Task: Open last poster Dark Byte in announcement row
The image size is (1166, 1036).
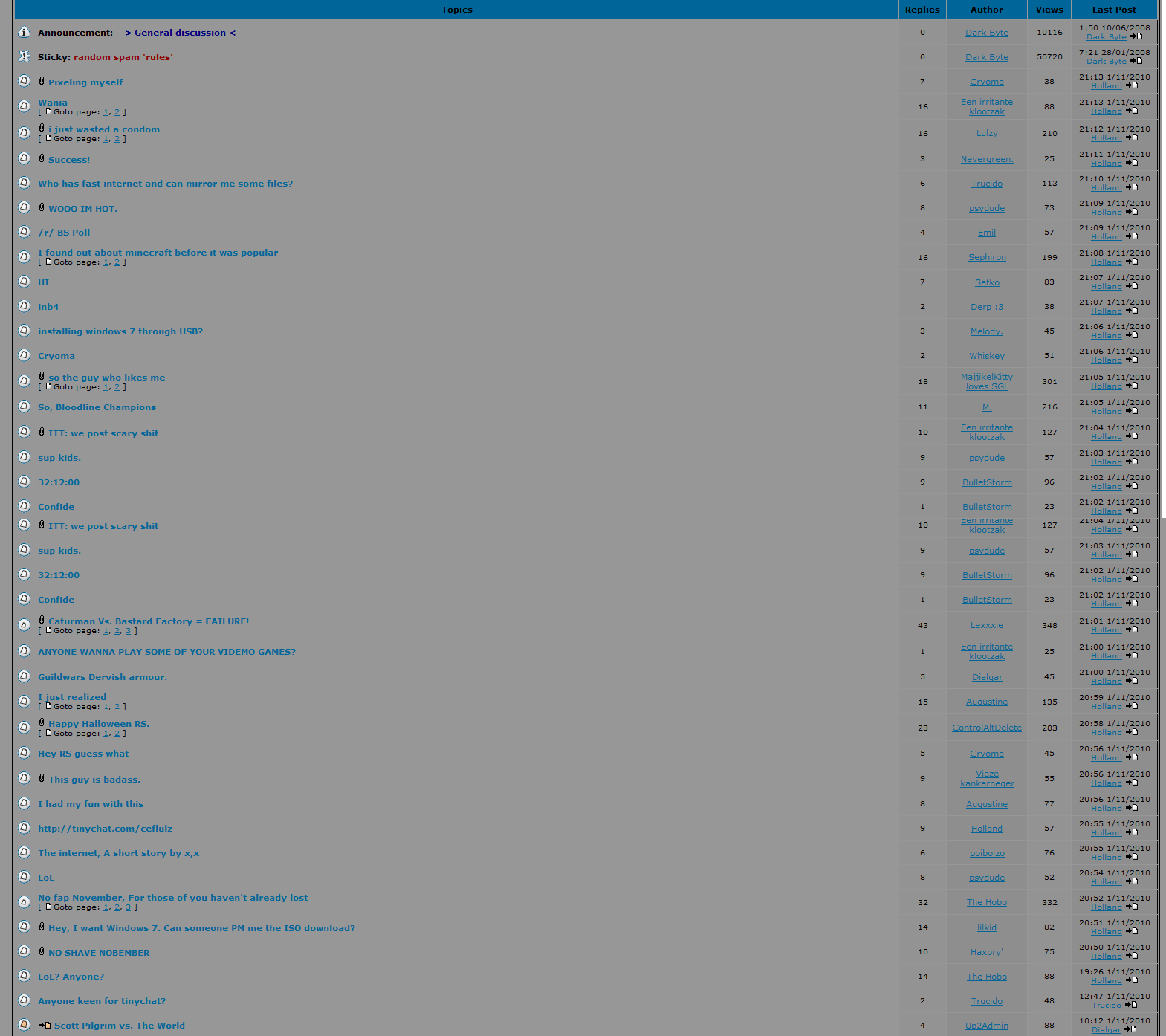Action: [x=1107, y=37]
